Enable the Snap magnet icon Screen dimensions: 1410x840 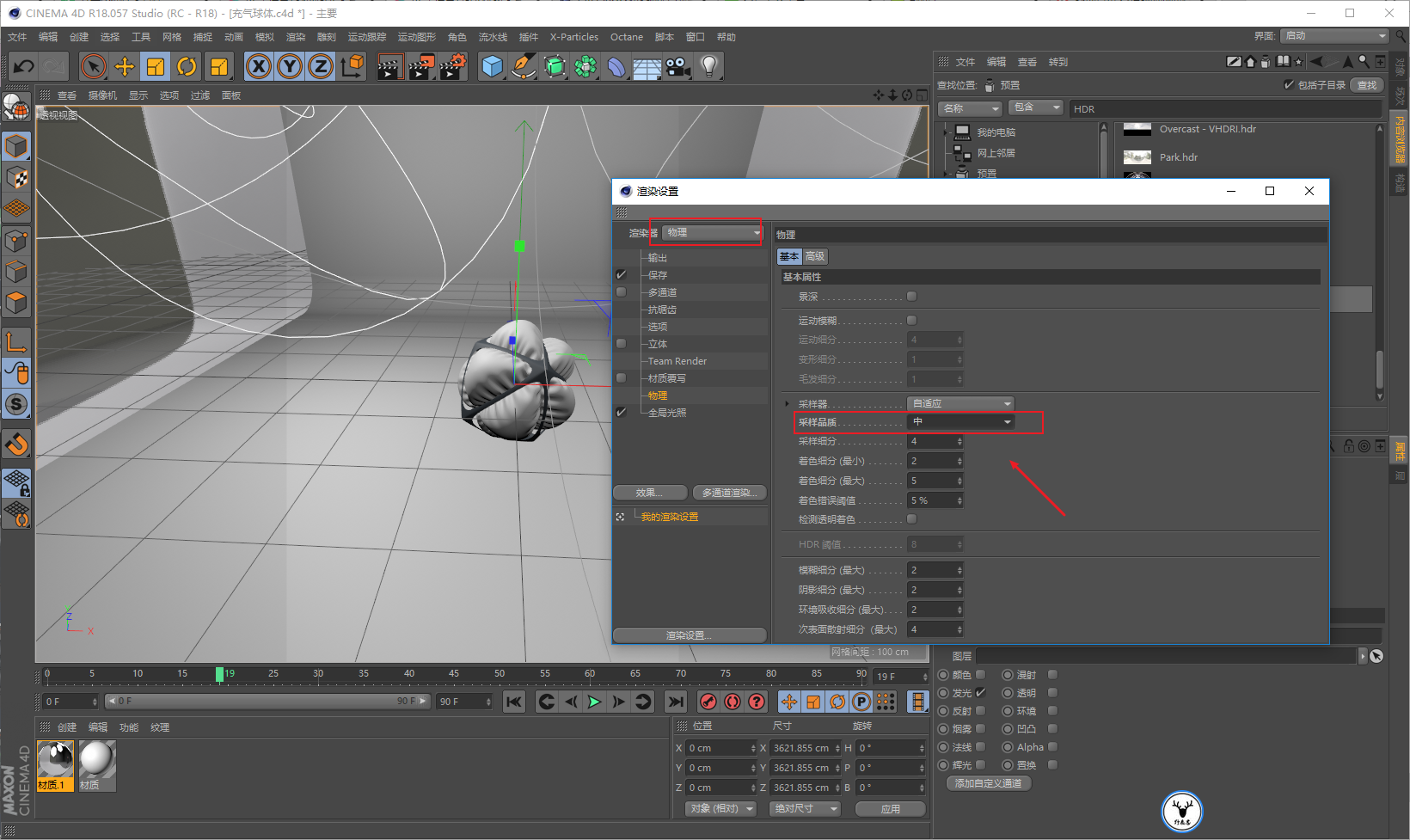point(16,445)
